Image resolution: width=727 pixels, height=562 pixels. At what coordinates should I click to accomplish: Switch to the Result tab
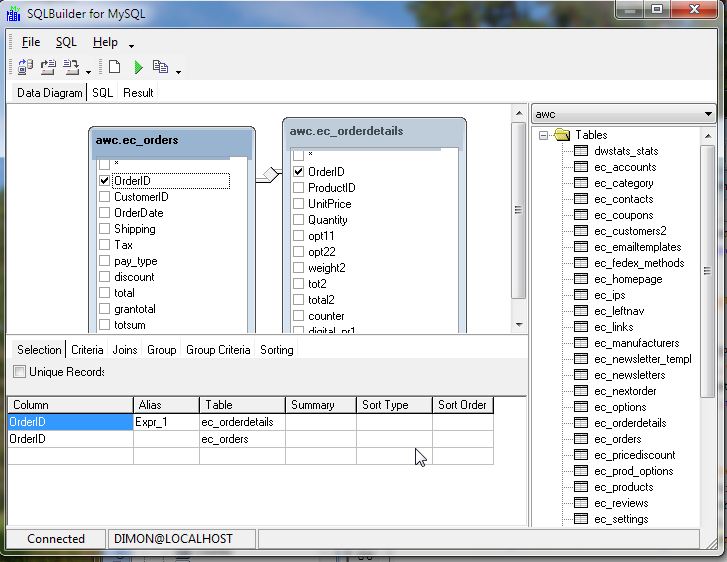click(138, 93)
